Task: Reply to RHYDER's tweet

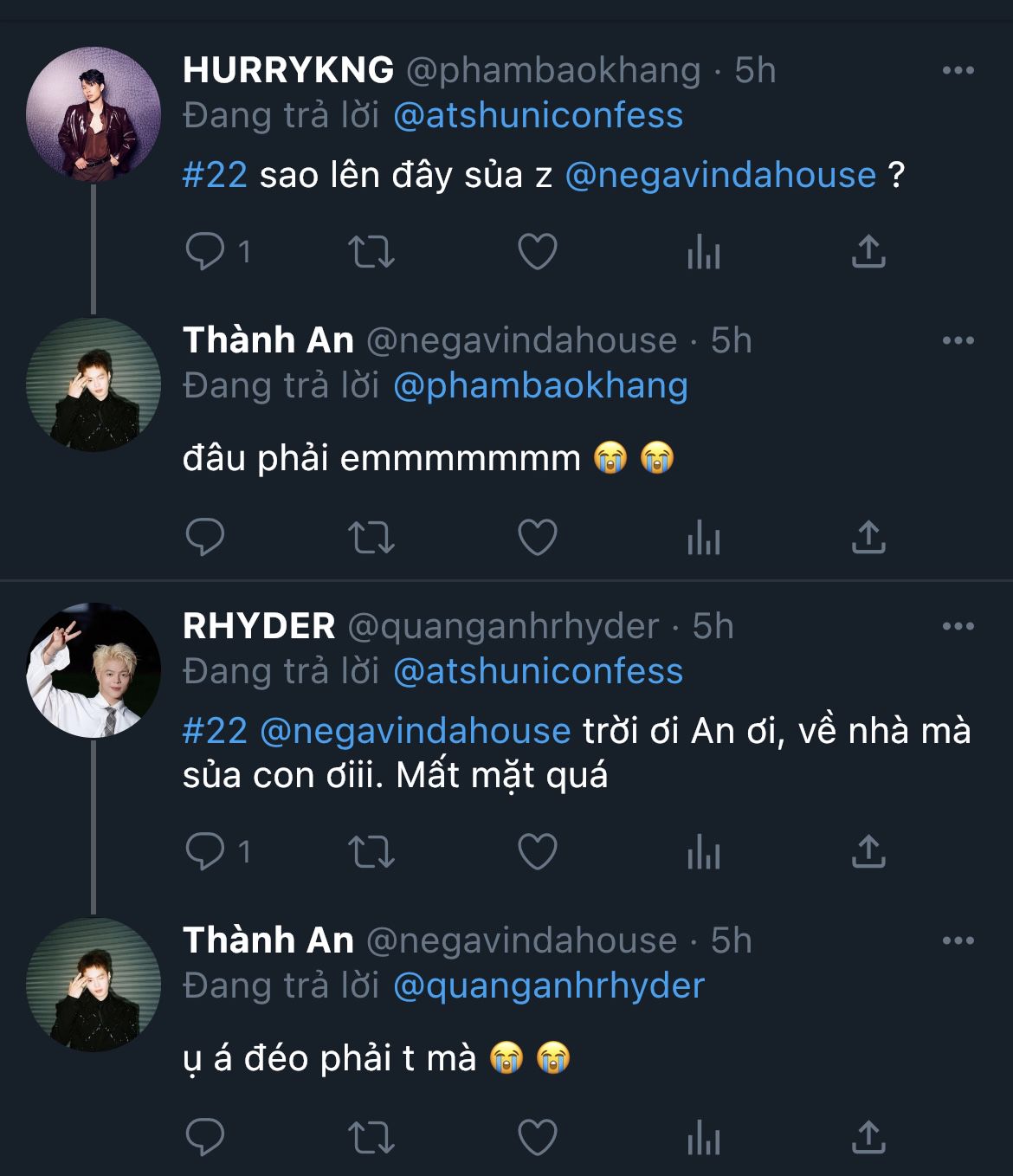Action: (x=206, y=852)
